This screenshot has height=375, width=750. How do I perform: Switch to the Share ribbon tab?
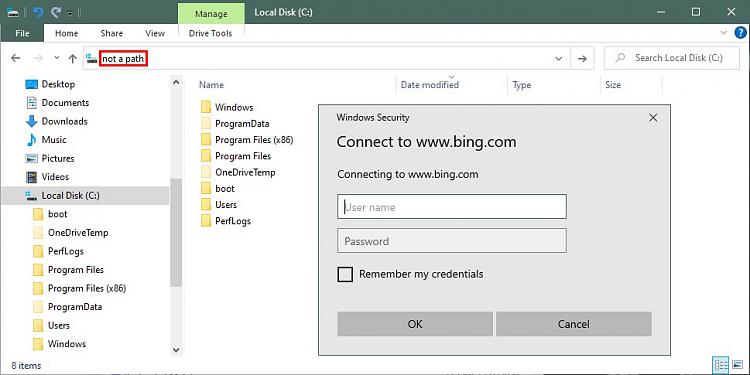111,33
